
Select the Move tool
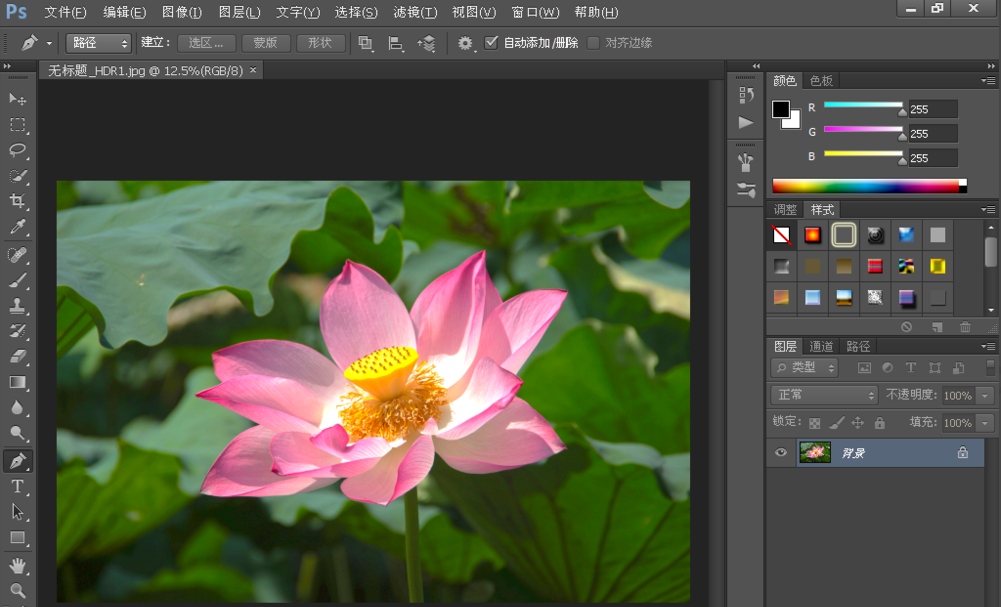point(18,99)
